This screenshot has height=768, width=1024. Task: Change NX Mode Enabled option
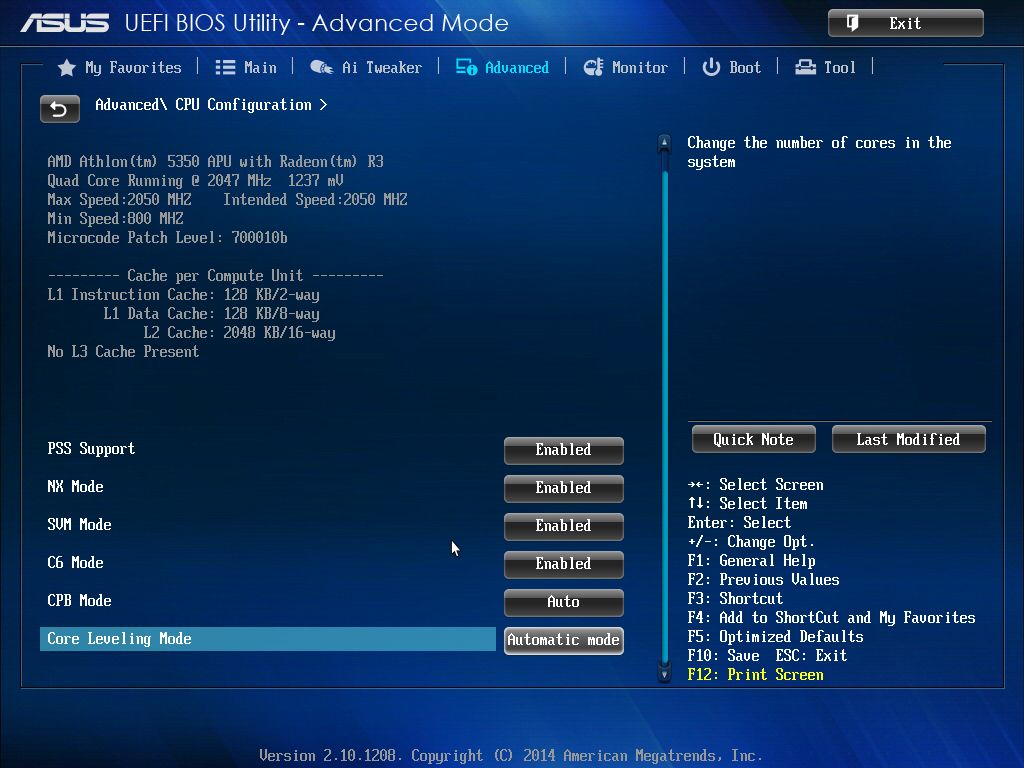click(x=564, y=488)
